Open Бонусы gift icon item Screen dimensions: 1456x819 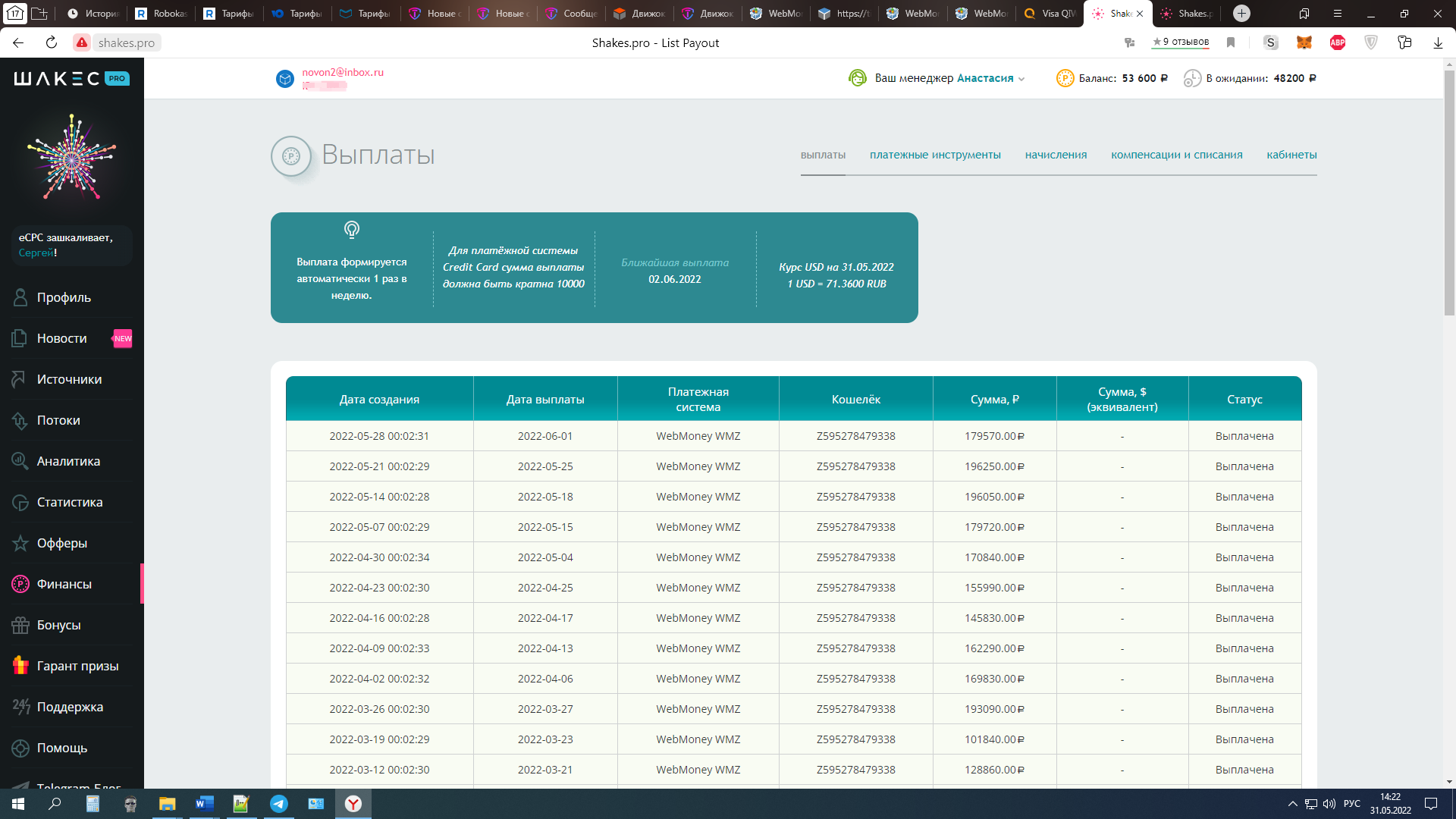[58, 625]
